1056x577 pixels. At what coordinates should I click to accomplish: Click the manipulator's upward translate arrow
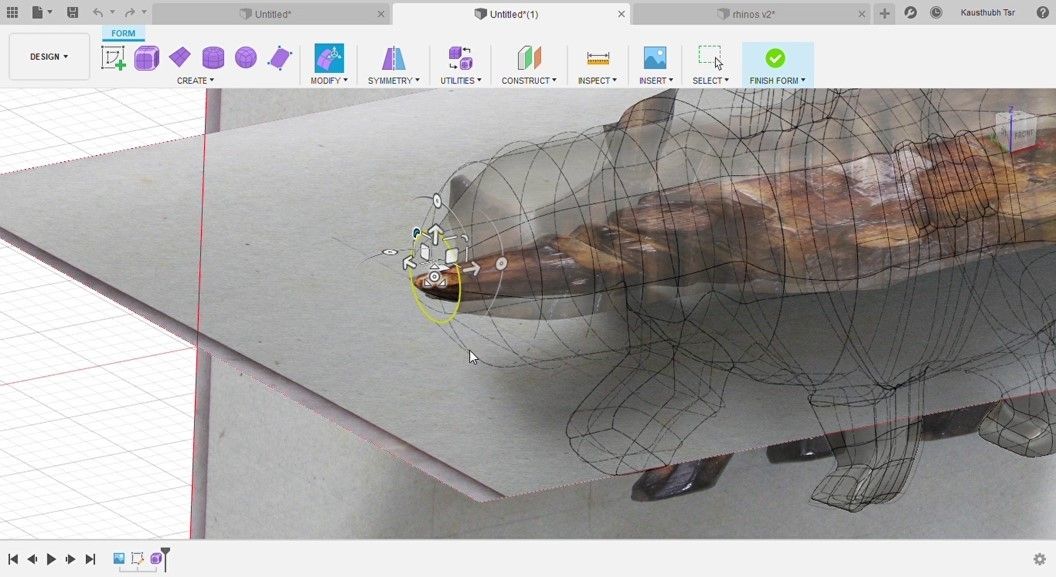[436, 234]
